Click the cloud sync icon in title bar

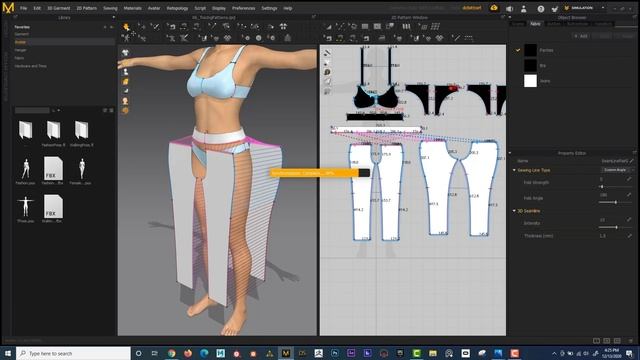pyautogui.click(x=494, y=8)
